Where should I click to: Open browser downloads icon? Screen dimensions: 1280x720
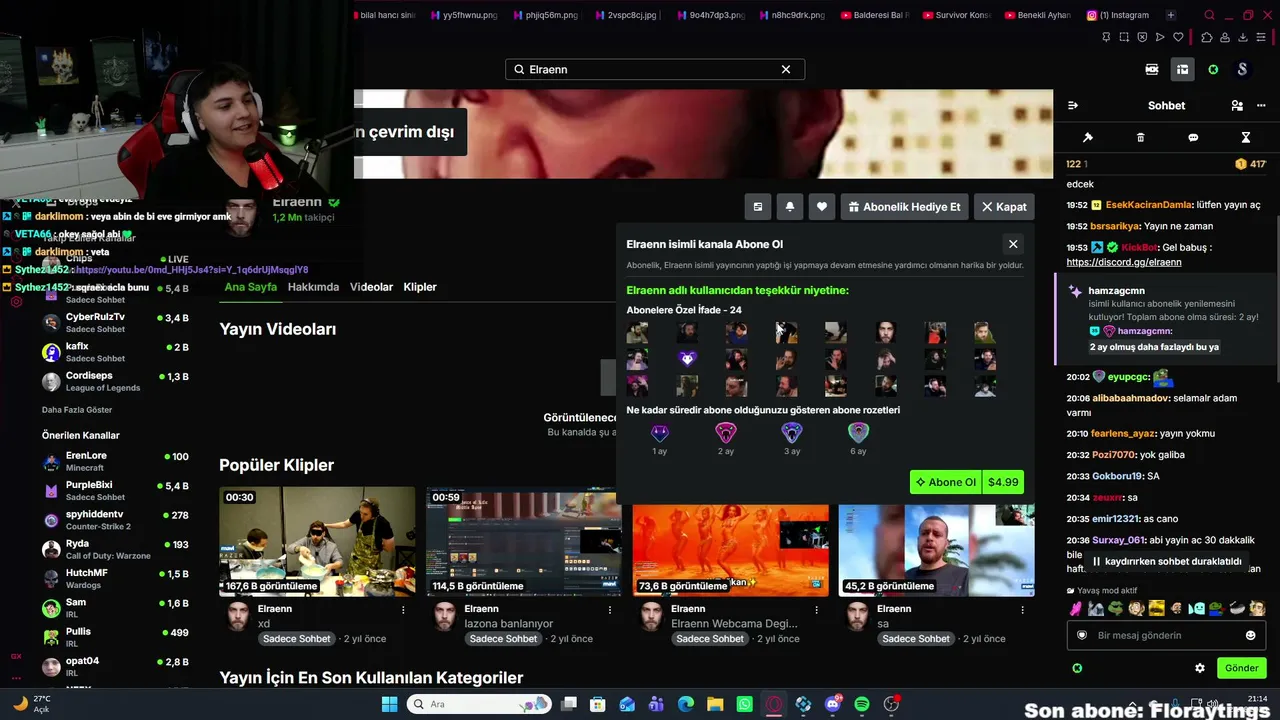pos(1242,37)
